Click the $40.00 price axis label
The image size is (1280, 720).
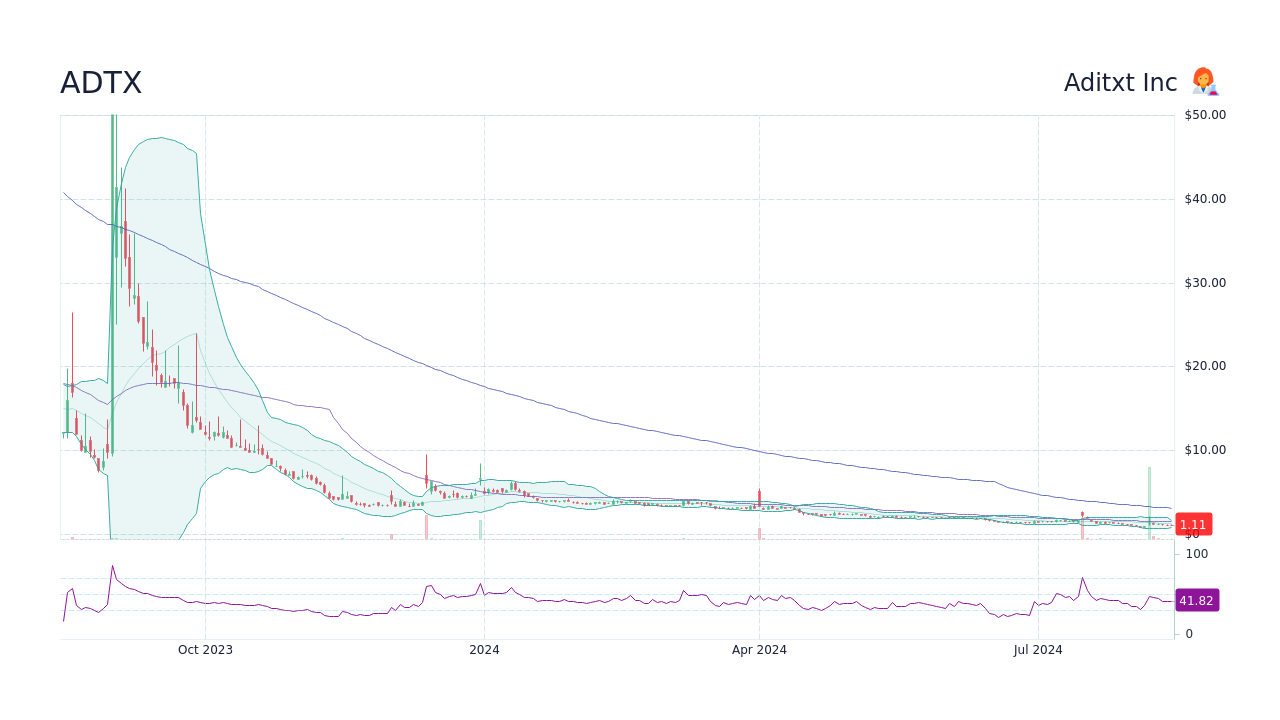coord(1205,199)
